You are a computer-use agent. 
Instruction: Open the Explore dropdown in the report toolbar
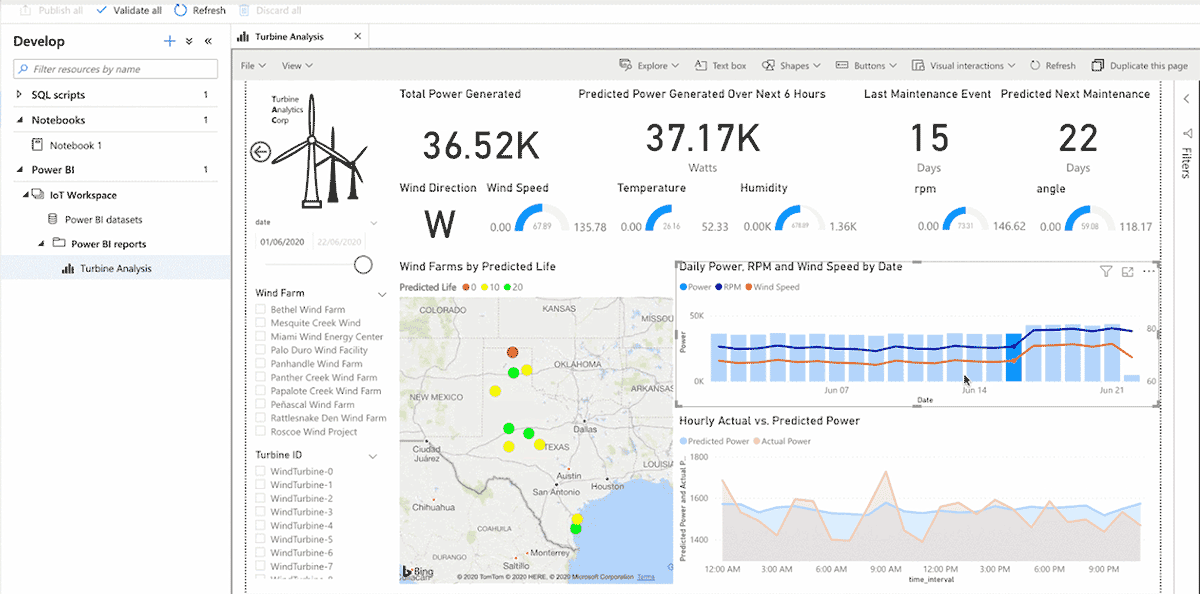click(x=650, y=66)
